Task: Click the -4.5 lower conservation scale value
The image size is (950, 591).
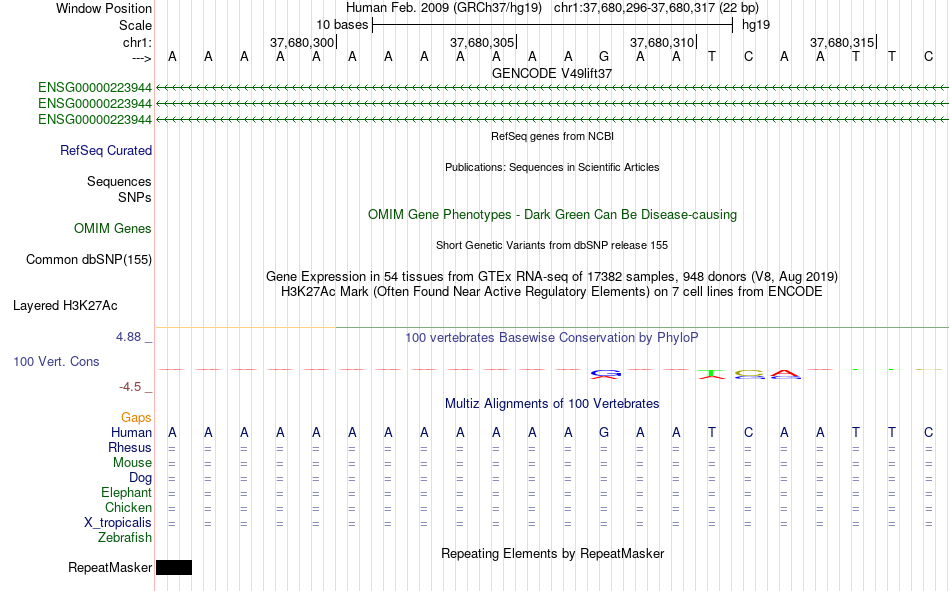Action: [x=130, y=387]
